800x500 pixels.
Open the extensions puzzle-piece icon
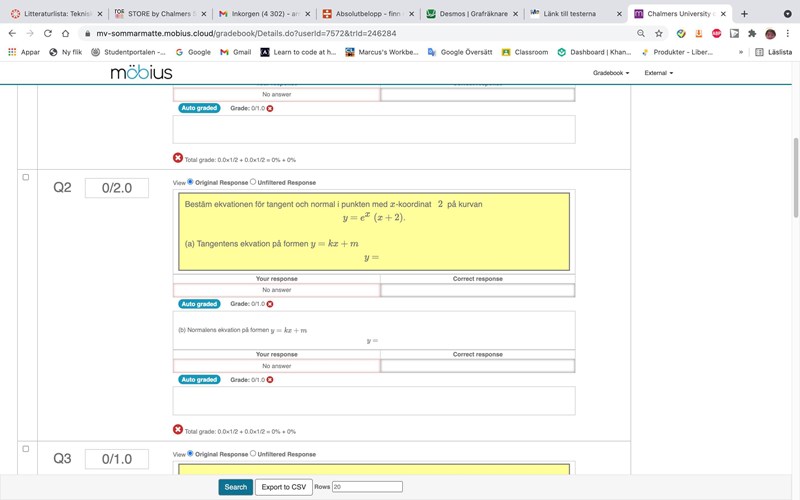point(752,33)
